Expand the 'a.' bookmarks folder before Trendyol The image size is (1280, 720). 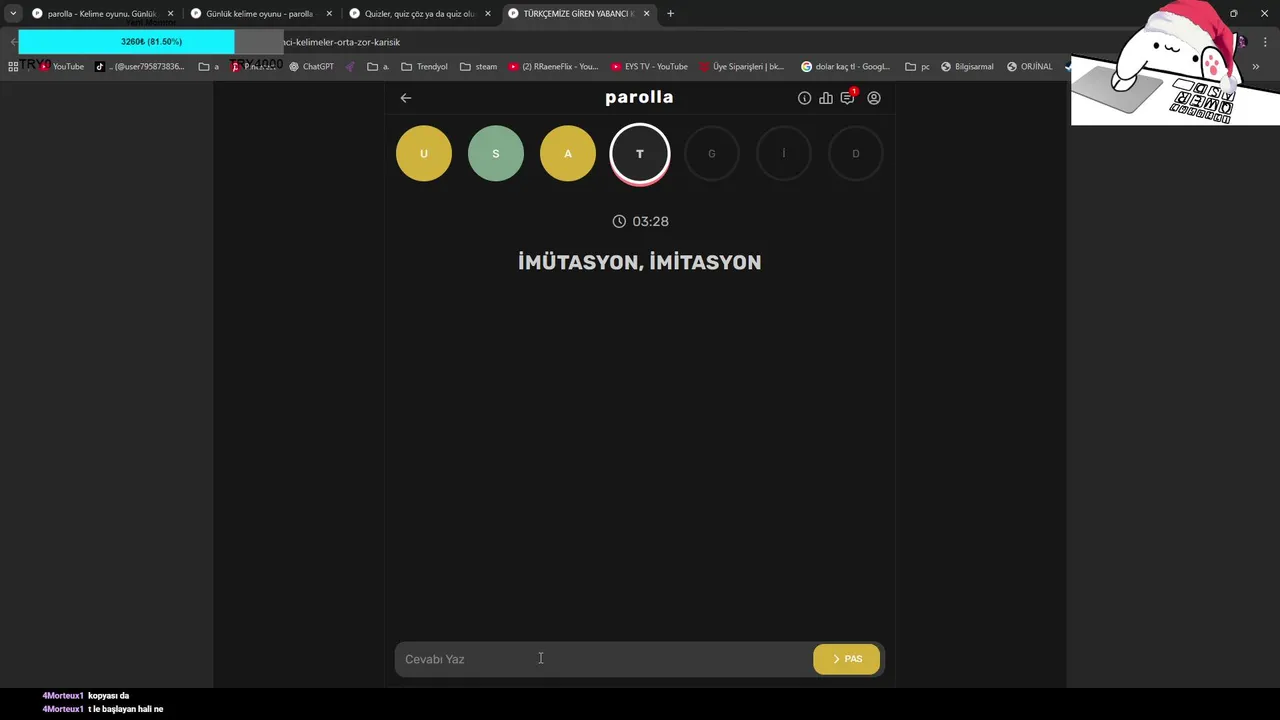coord(378,67)
